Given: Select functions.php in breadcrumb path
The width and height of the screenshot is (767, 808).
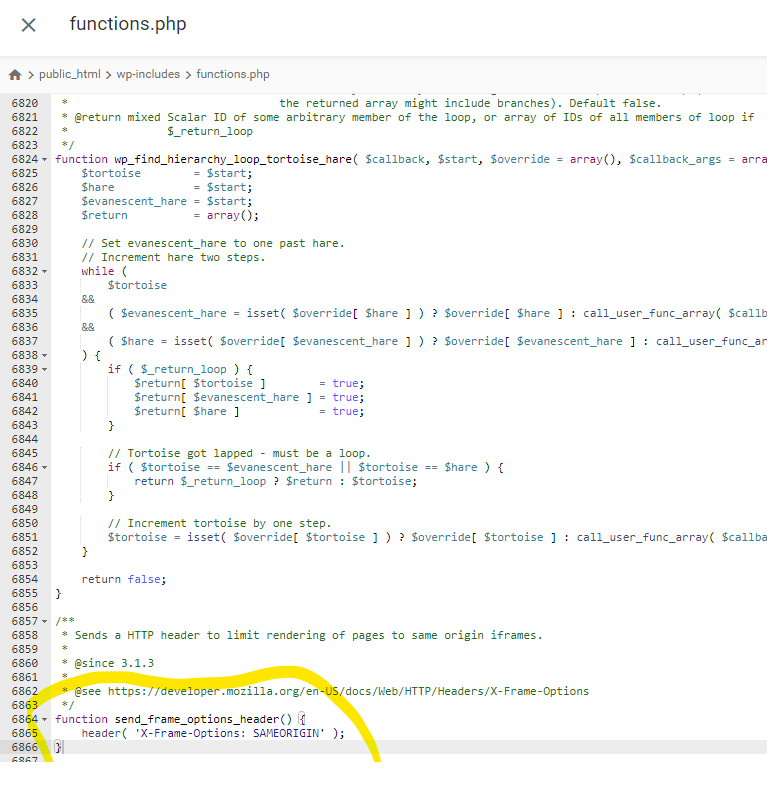Looking at the screenshot, I should coord(232,74).
